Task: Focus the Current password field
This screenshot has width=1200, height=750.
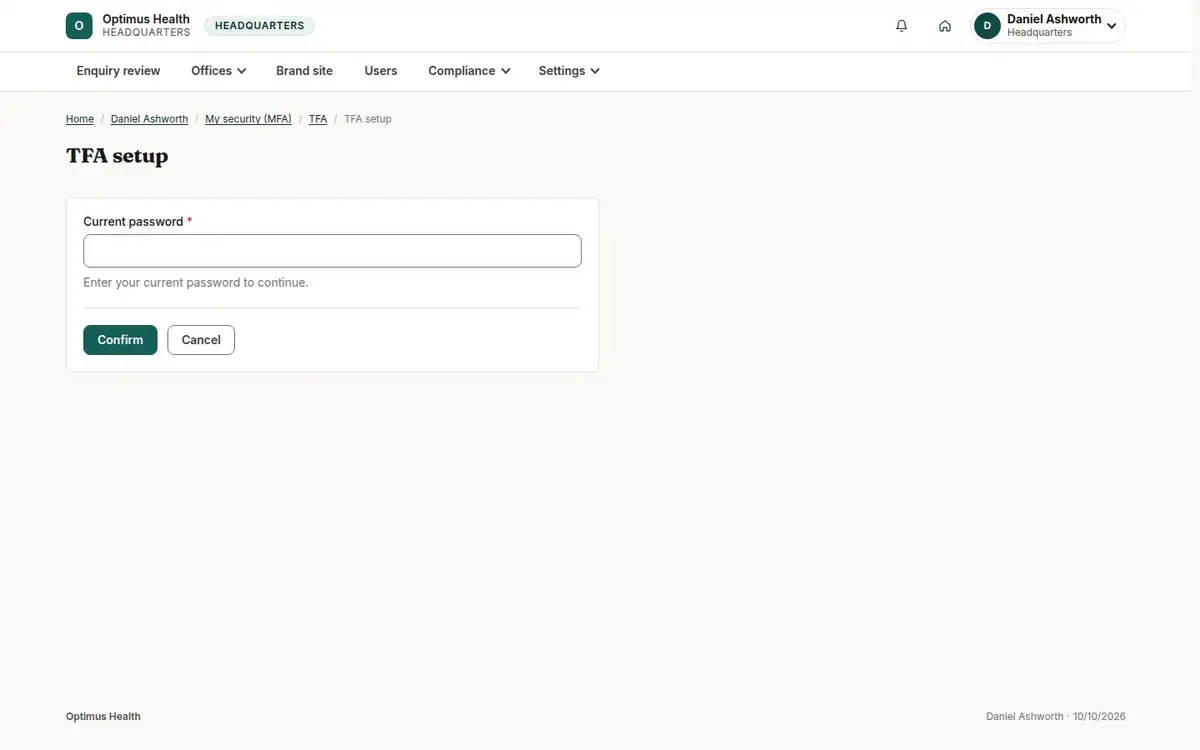Action: [x=332, y=251]
